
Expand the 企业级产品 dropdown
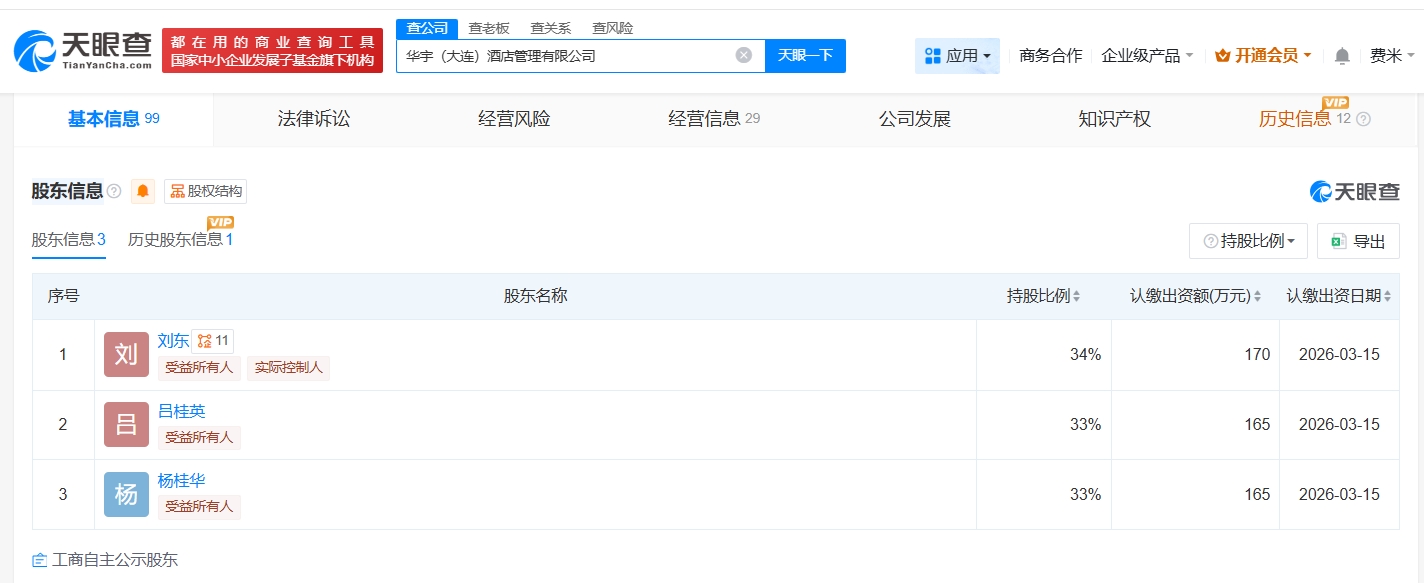[x=1147, y=56]
